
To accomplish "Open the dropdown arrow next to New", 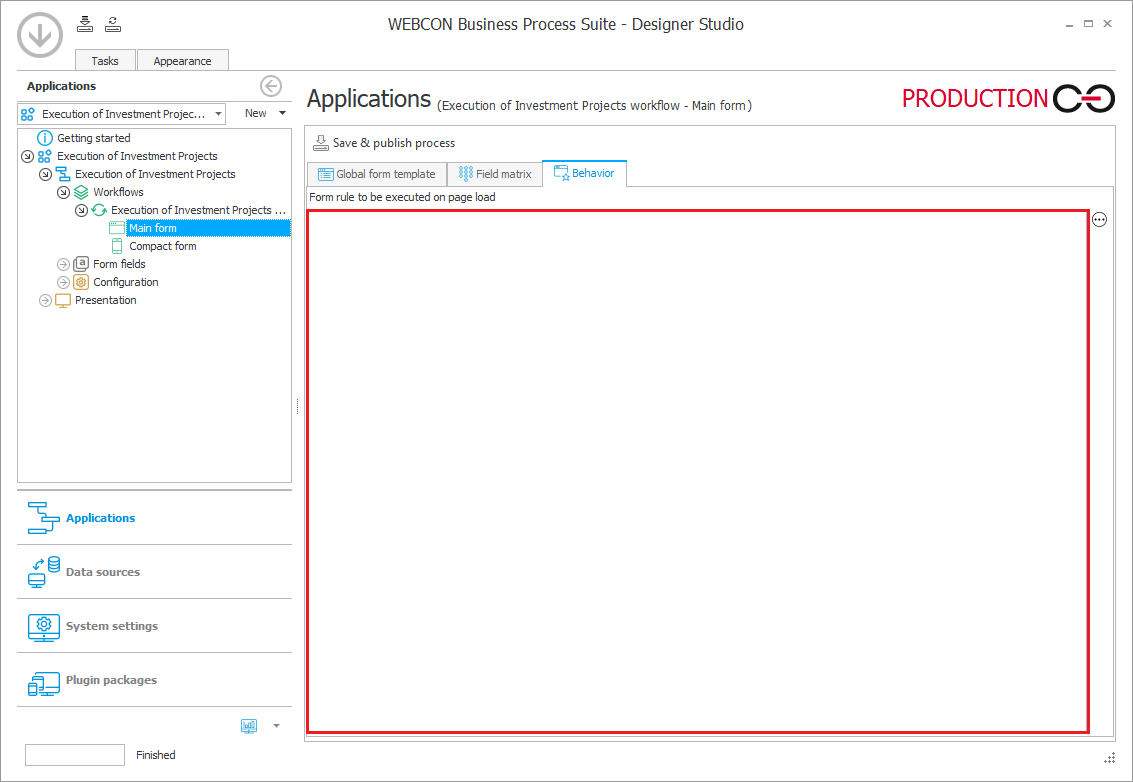I will 283,113.
